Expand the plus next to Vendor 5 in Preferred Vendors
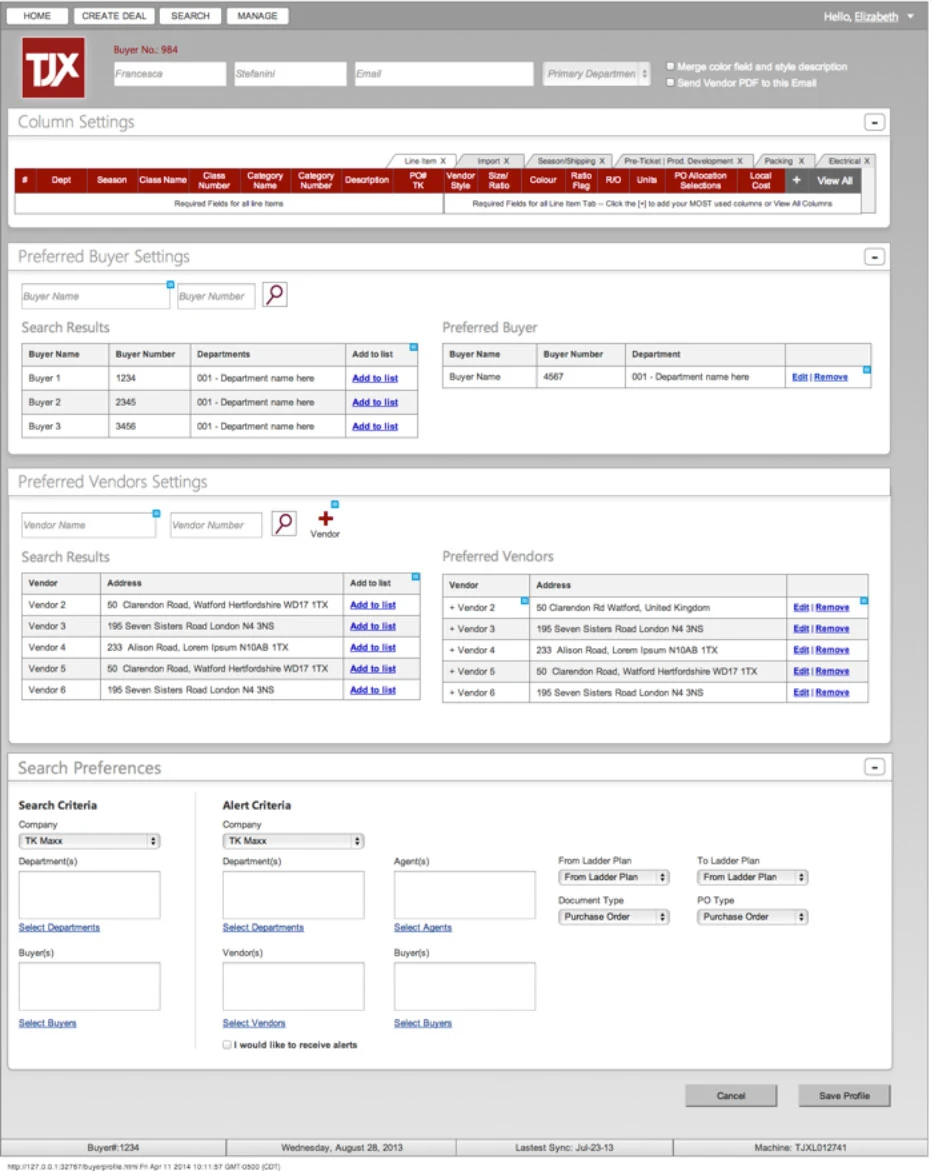 click(452, 671)
